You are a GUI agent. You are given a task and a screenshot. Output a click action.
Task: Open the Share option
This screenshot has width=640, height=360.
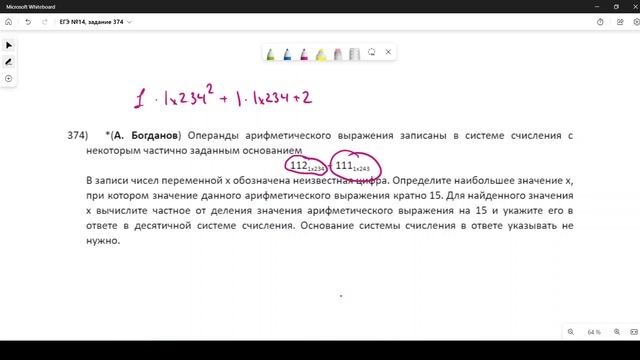[620, 22]
